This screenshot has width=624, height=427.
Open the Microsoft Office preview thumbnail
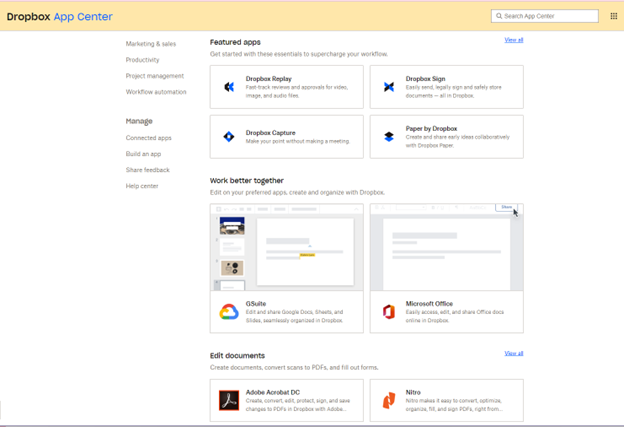click(x=447, y=247)
